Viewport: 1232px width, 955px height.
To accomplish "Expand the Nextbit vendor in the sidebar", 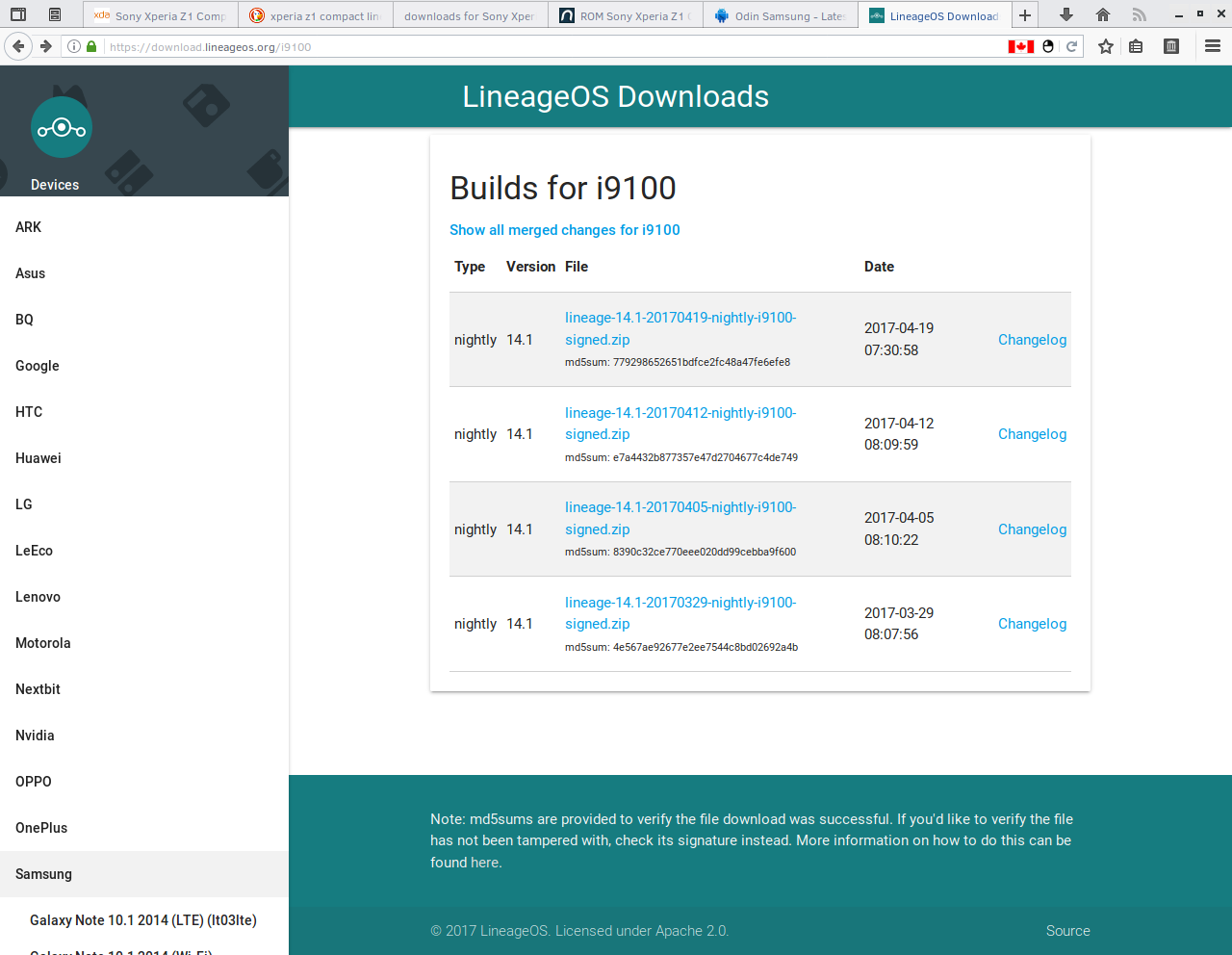I will pos(144,689).
